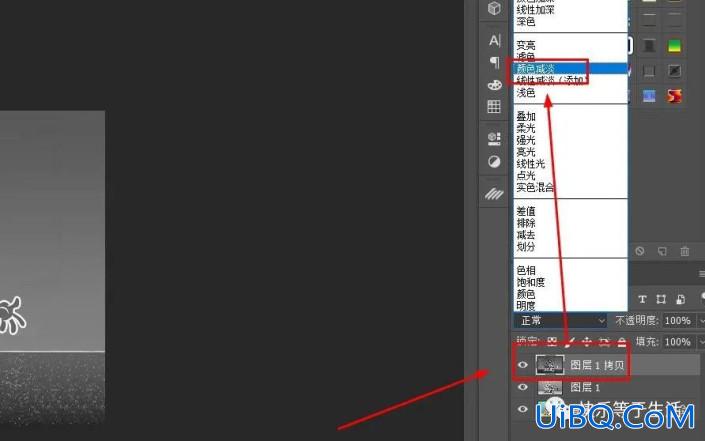The width and height of the screenshot is (705, 441).
Task: Choose 减去 blend mode
Action: 570,235
